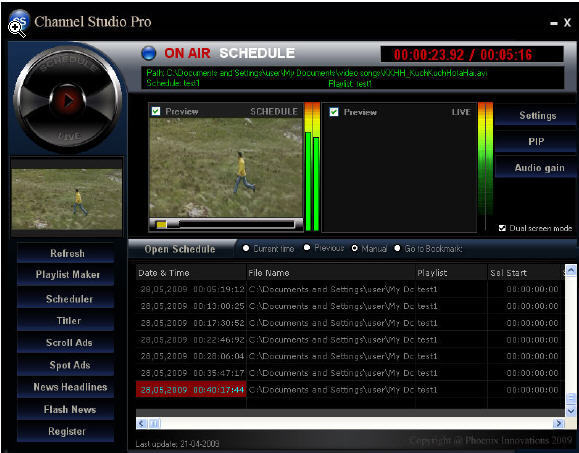Open the Settings panel

tap(537, 116)
